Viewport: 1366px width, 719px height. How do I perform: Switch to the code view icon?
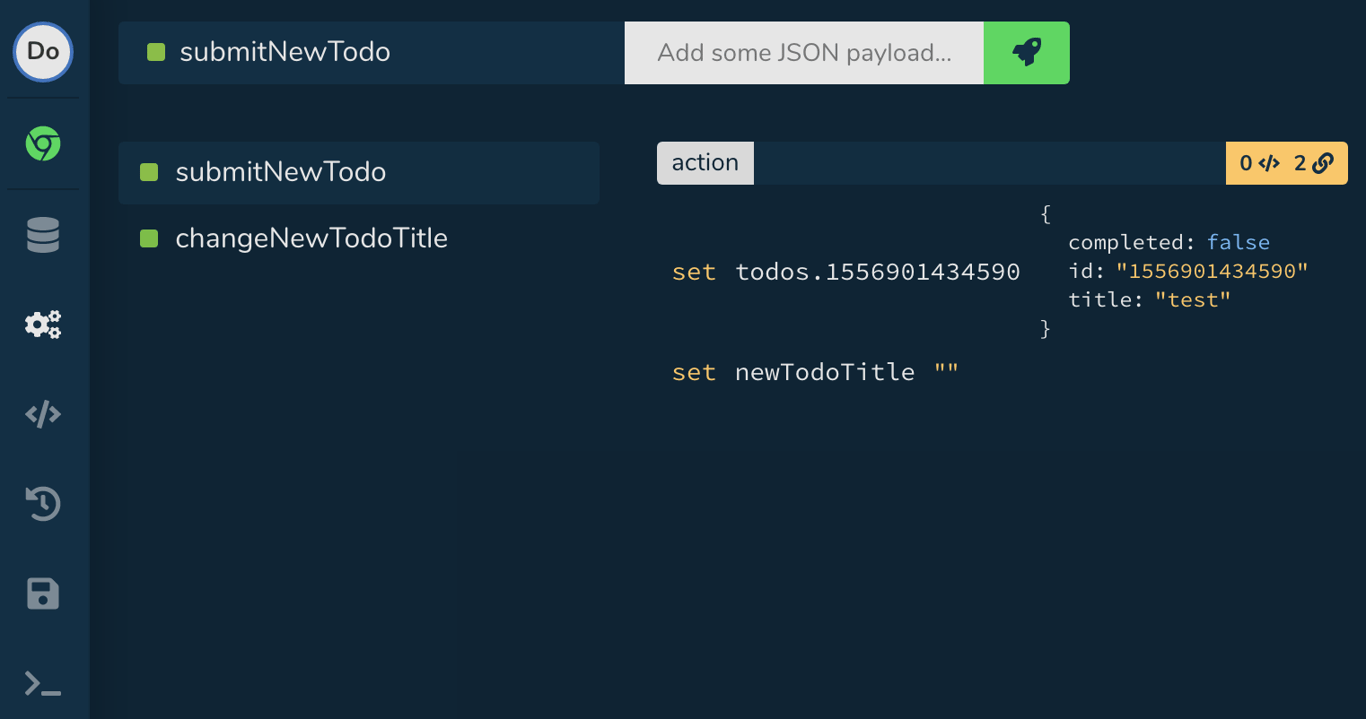coord(42,414)
